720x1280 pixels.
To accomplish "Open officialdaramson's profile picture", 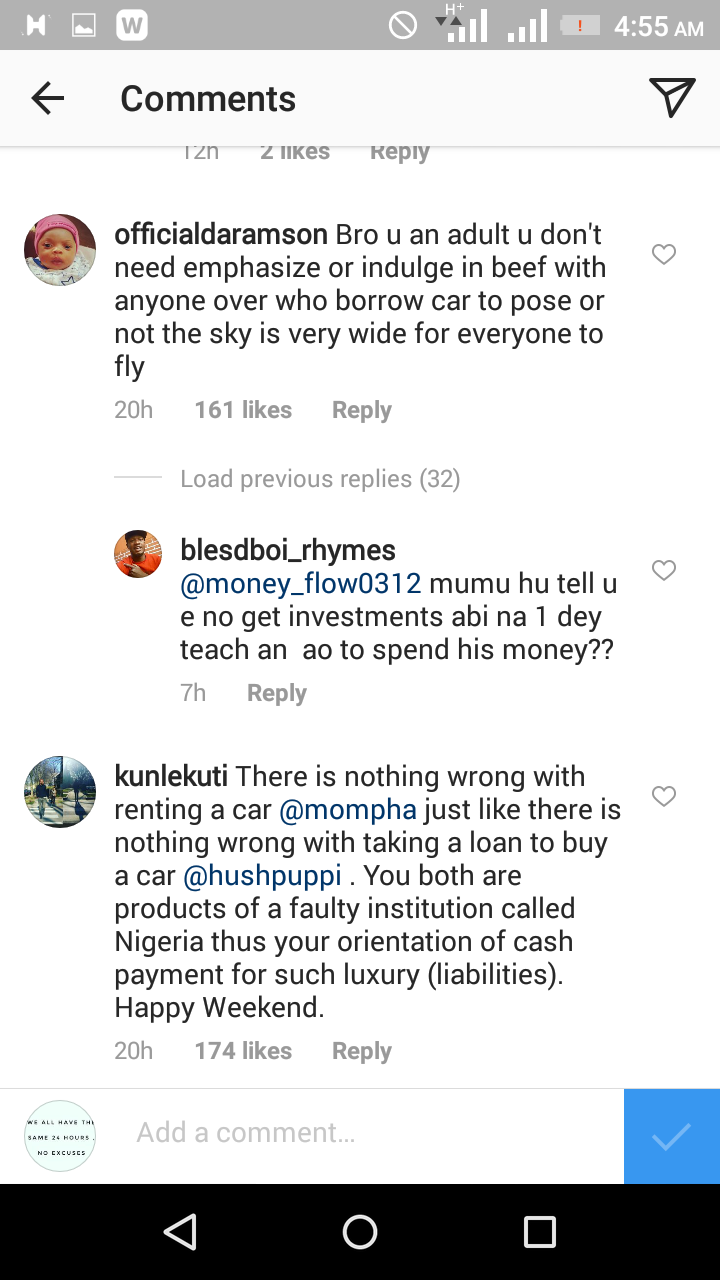I will [x=60, y=250].
